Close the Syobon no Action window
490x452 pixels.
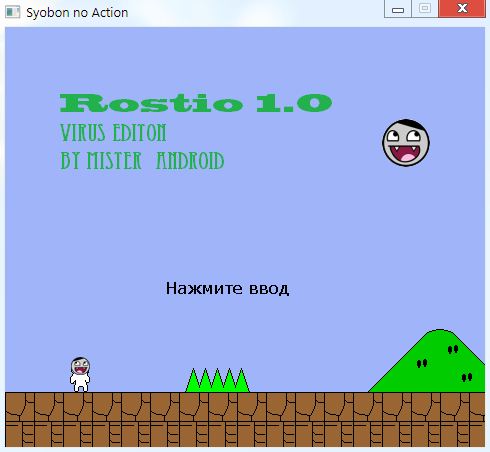pos(462,9)
